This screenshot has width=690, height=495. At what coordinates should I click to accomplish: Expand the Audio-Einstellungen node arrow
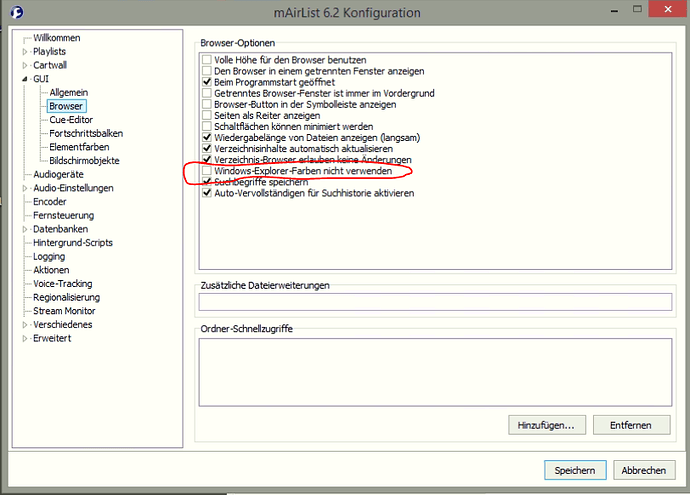pos(25,188)
